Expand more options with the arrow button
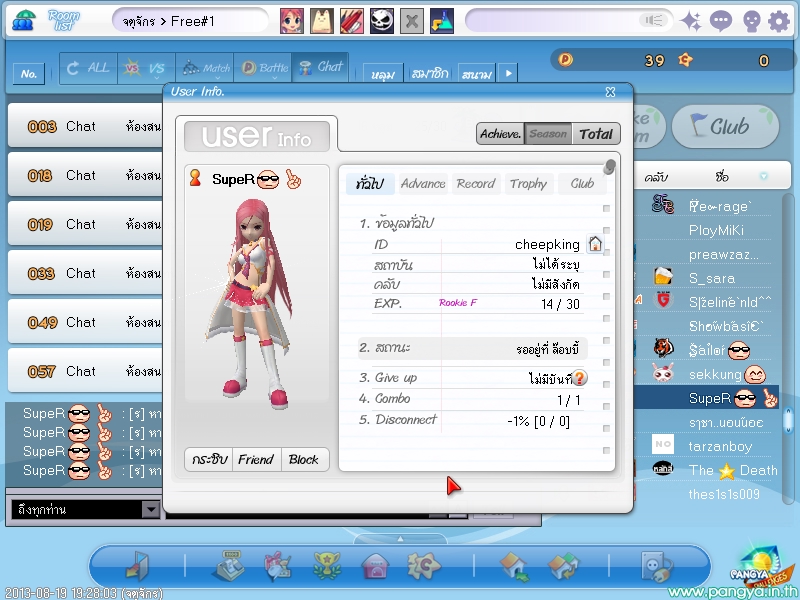This screenshot has height=600, width=800. point(508,73)
